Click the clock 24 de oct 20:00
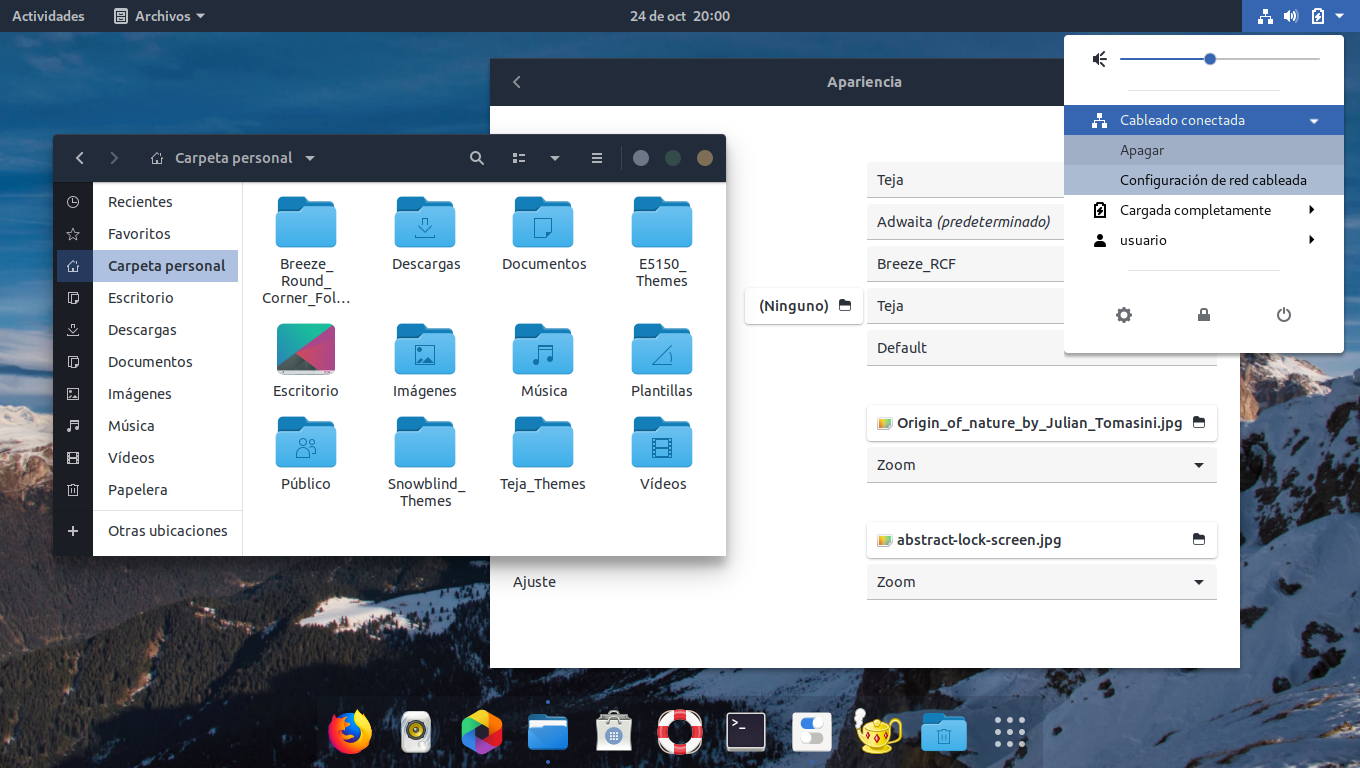Viewport: 1360px width, 768px height. tap(680, 16)
